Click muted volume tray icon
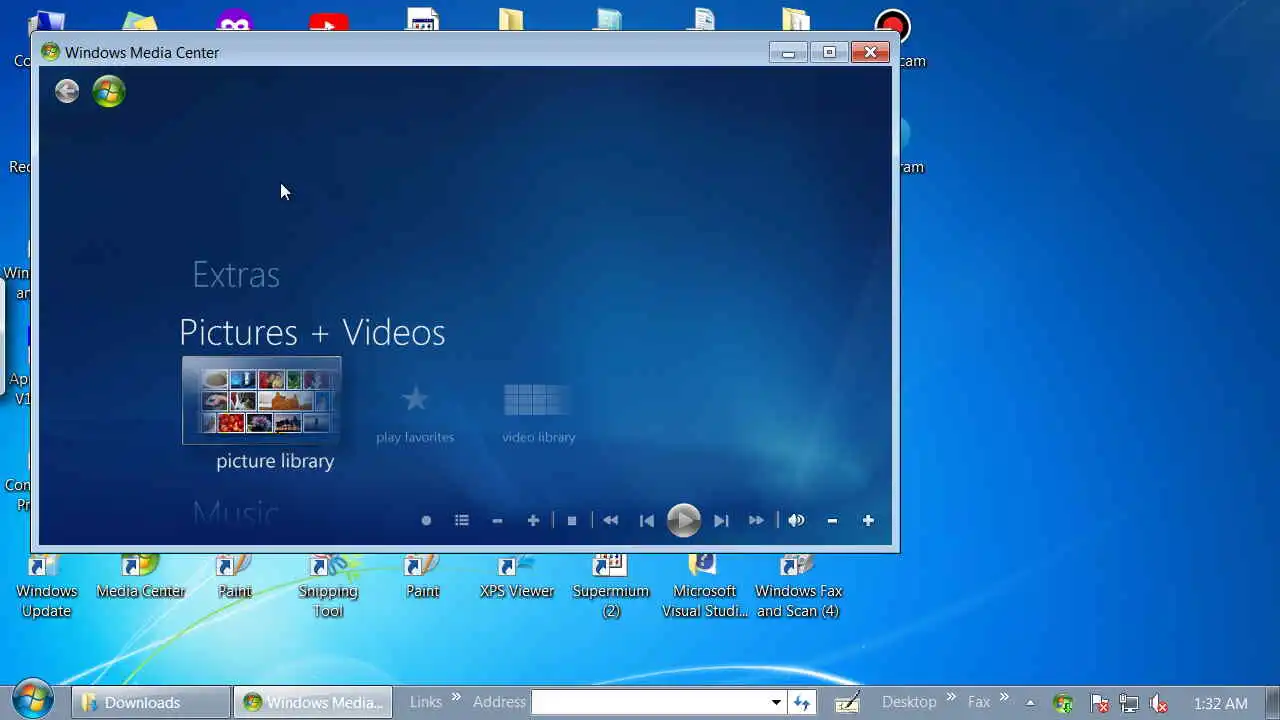Screen dimensions: 1280x720 [1159, 703]
